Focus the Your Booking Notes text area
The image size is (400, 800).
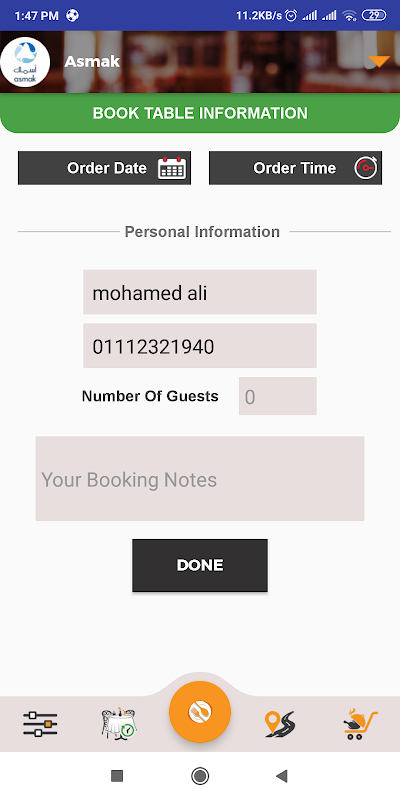200,479
